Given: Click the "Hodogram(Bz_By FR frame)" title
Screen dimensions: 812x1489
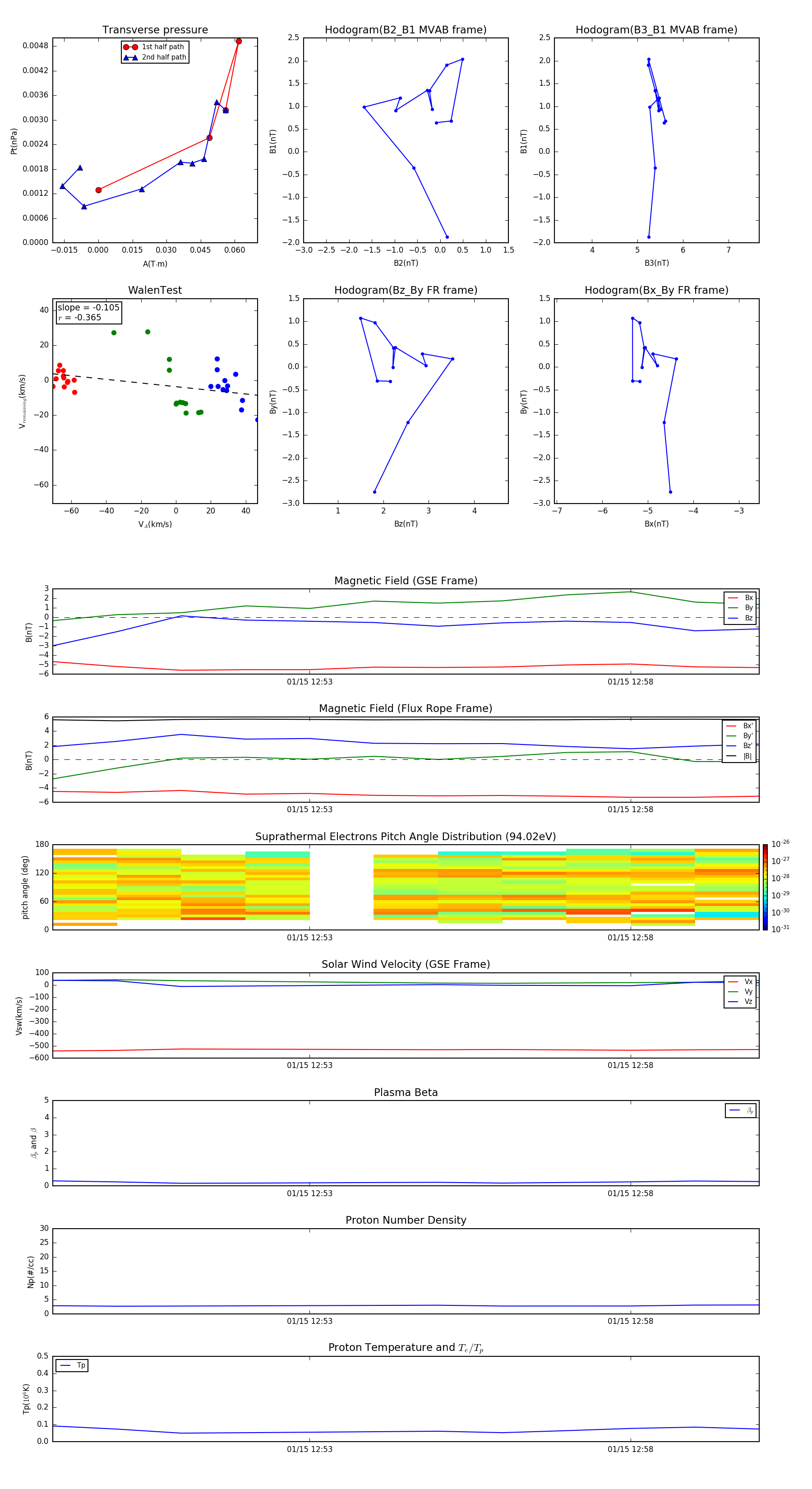Looking at the screenshot, I should 406,290.
